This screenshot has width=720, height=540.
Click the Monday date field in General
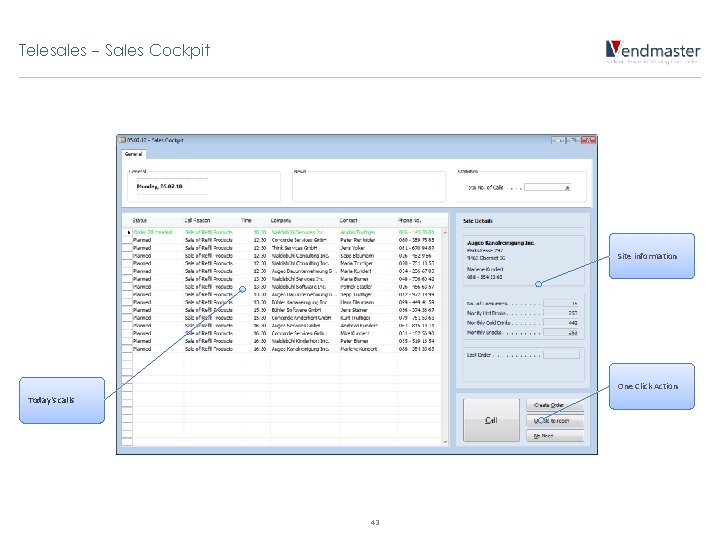click(172, 186)
